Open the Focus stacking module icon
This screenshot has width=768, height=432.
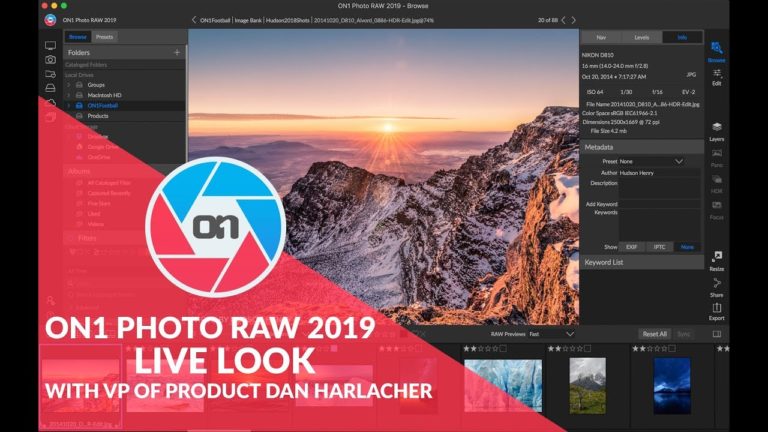[x=717, y=205]
